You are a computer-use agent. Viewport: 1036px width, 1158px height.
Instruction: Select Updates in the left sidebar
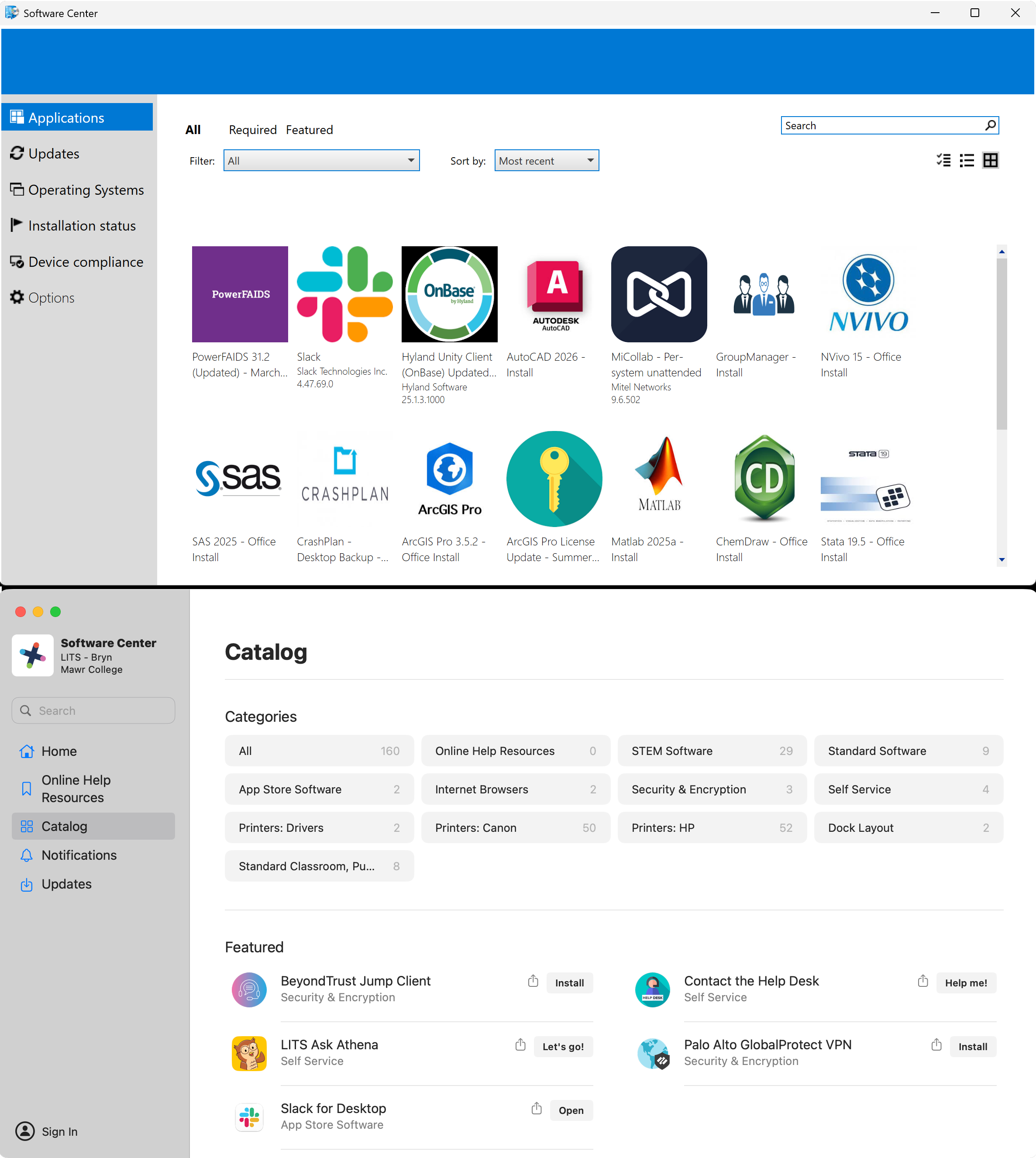[54, 153]
